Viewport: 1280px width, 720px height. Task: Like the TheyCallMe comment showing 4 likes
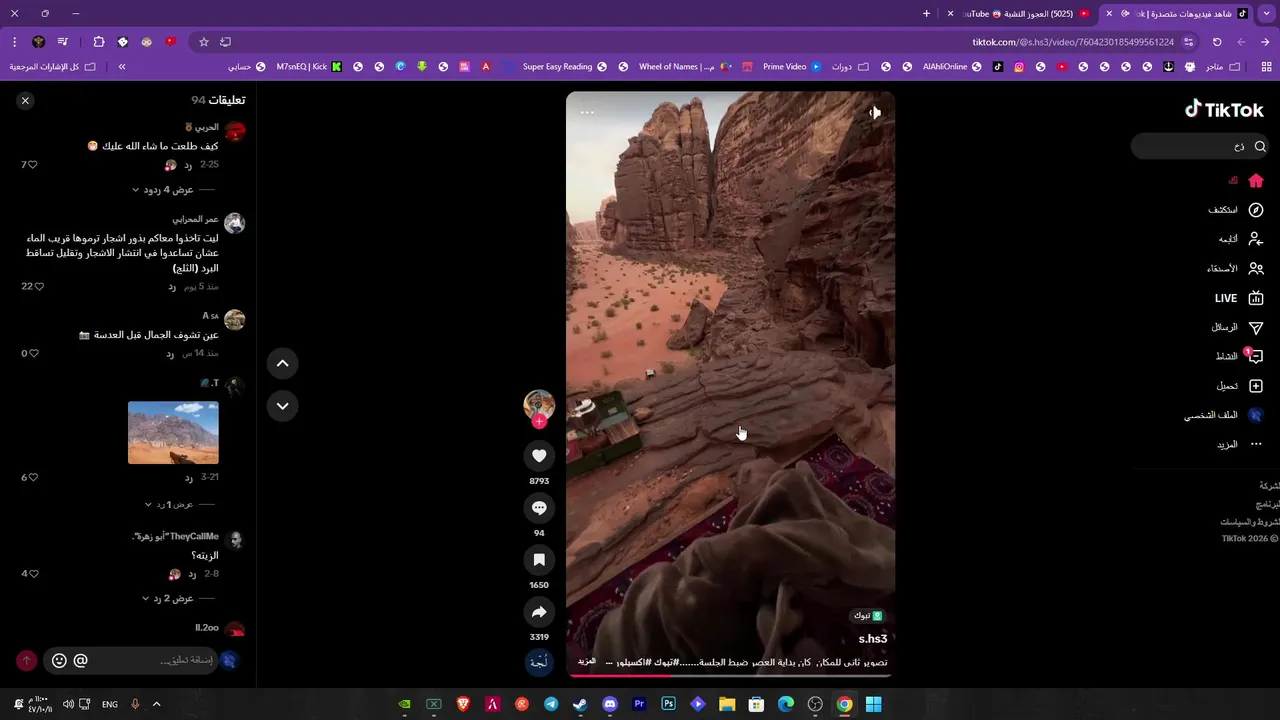[33, 574]
